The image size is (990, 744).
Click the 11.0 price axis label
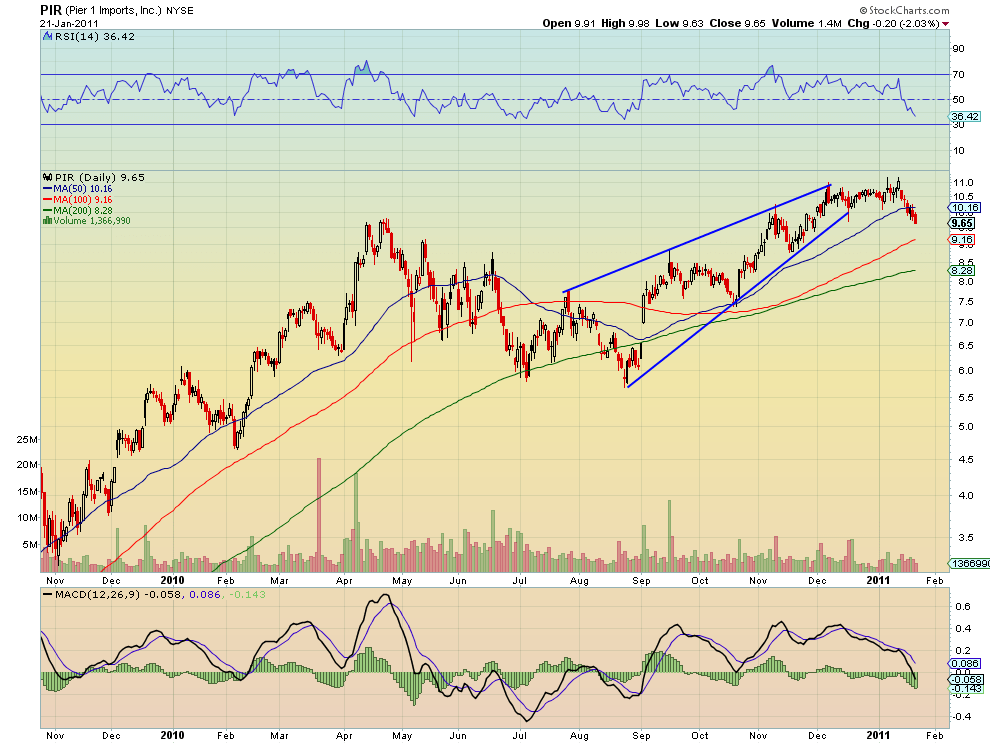coord(963,183)
